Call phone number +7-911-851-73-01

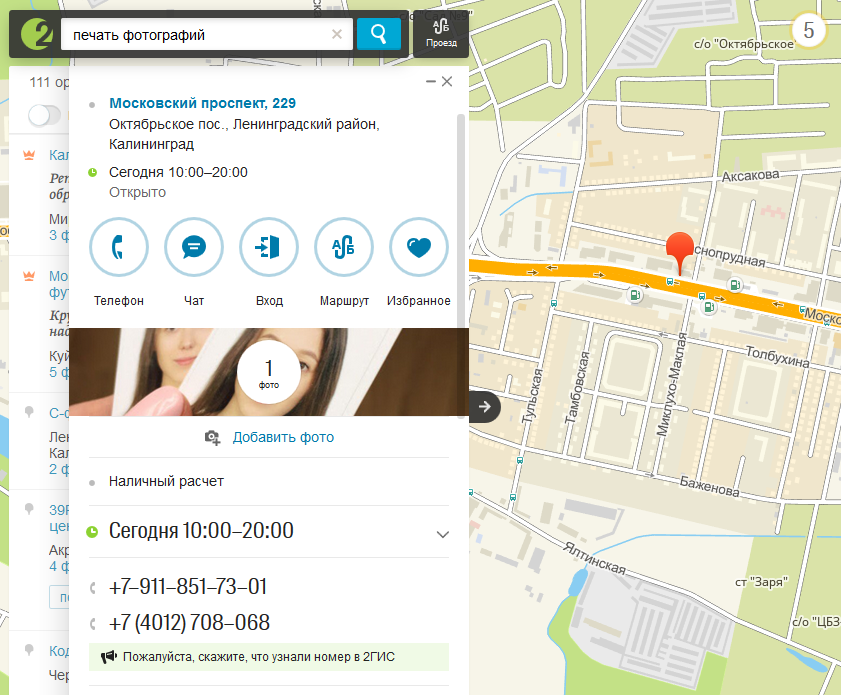(187, 587)
